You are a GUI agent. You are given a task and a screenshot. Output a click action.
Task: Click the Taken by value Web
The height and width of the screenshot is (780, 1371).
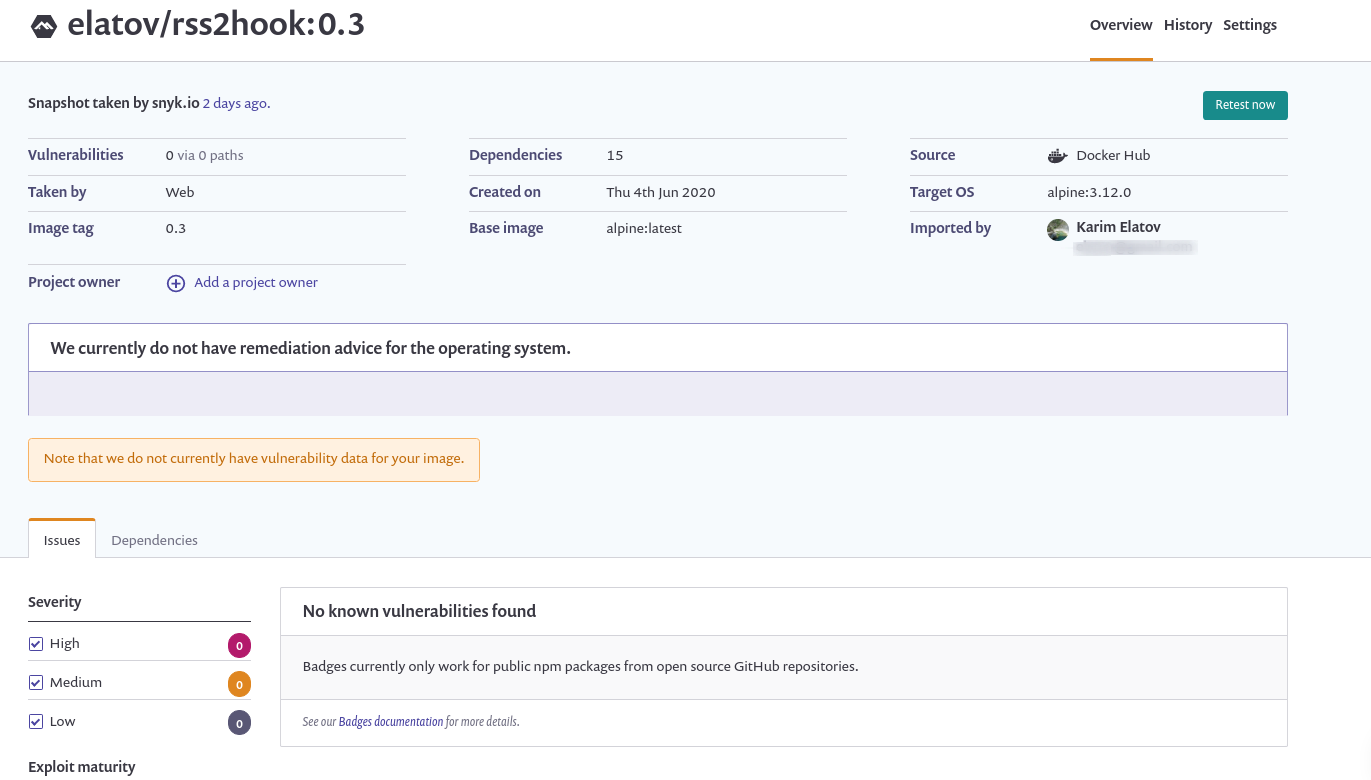coord(180,192)
